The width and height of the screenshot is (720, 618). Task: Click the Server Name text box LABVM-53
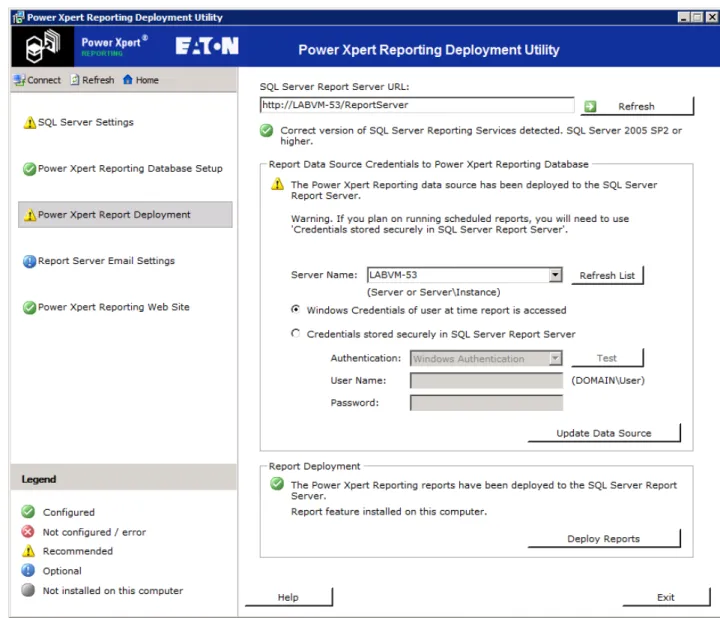tap(458, 275)
